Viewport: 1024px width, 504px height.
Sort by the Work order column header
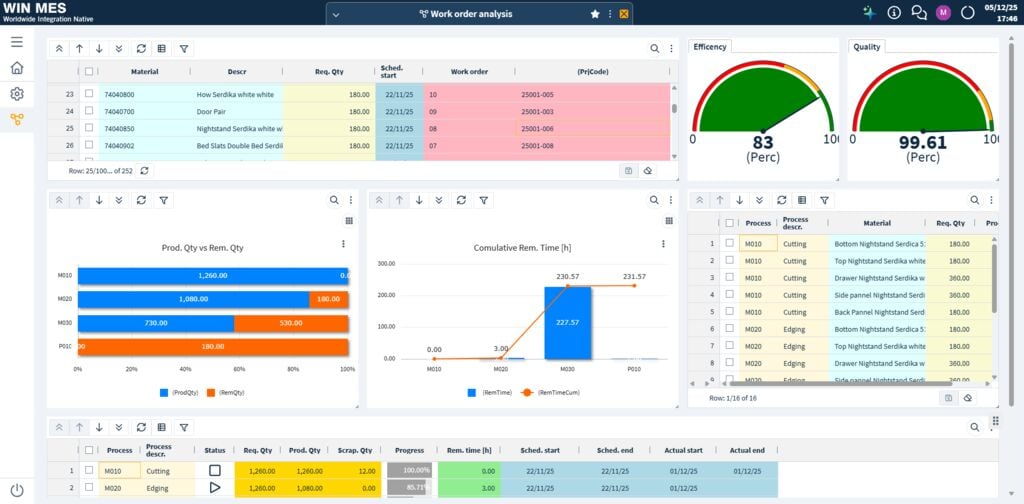pyautogui.click(x=468, y=72)
